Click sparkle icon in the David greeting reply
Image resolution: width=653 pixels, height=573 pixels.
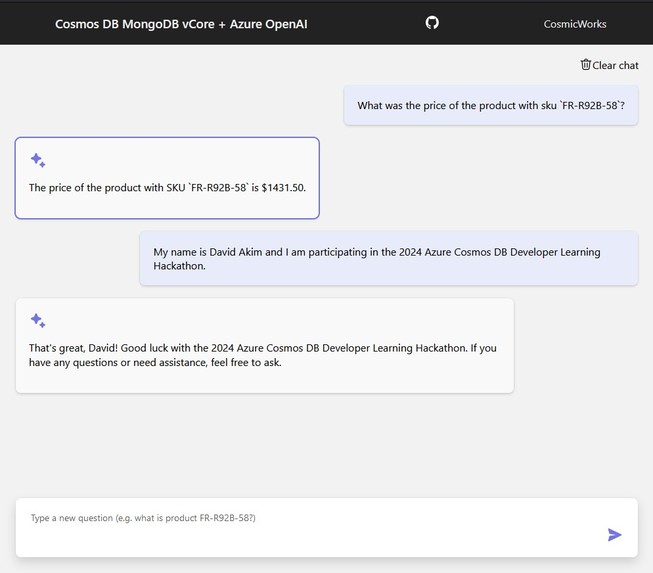tap(37, 320)
